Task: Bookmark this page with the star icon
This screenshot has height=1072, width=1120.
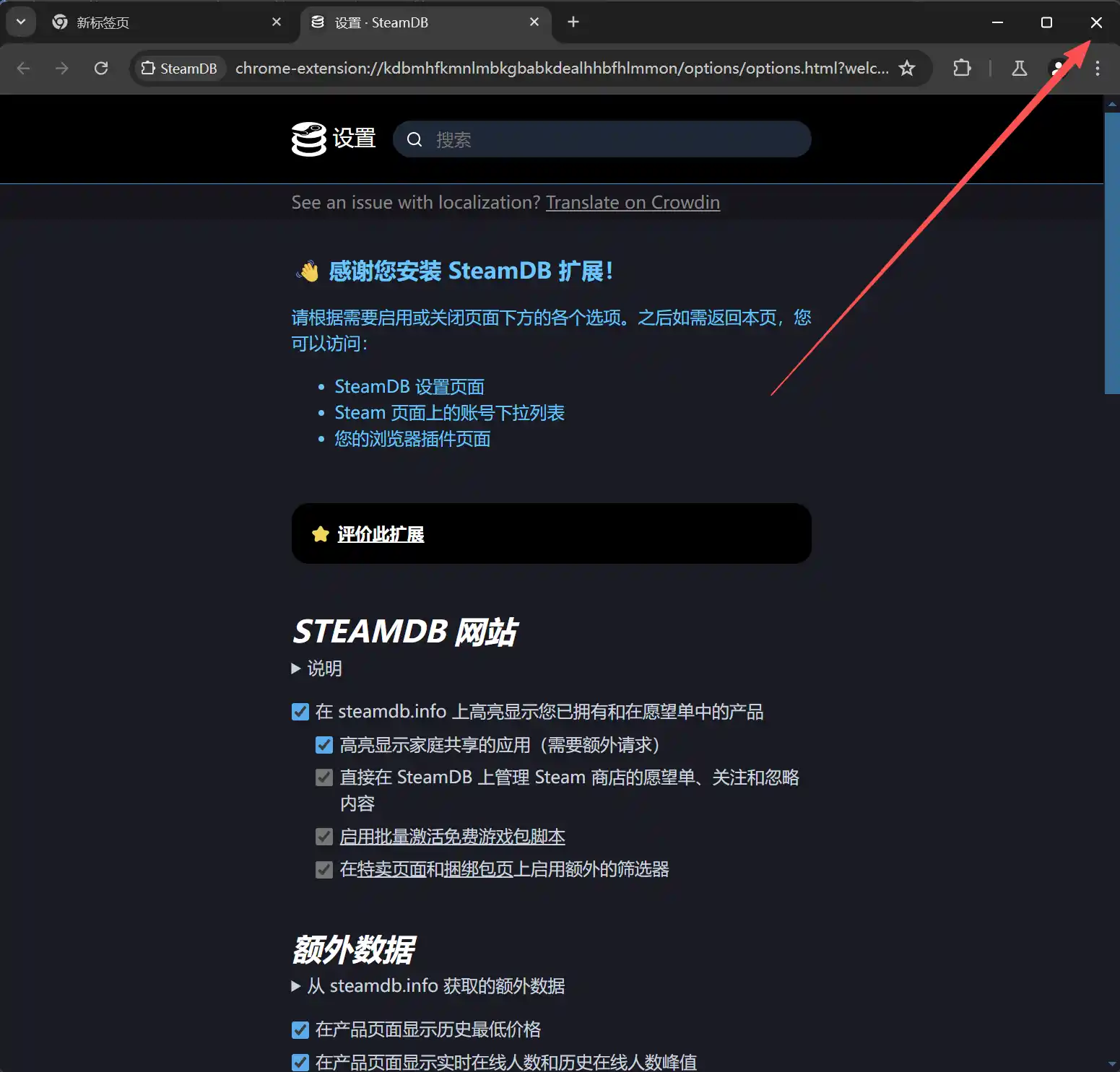Action: tap(907, 68)
